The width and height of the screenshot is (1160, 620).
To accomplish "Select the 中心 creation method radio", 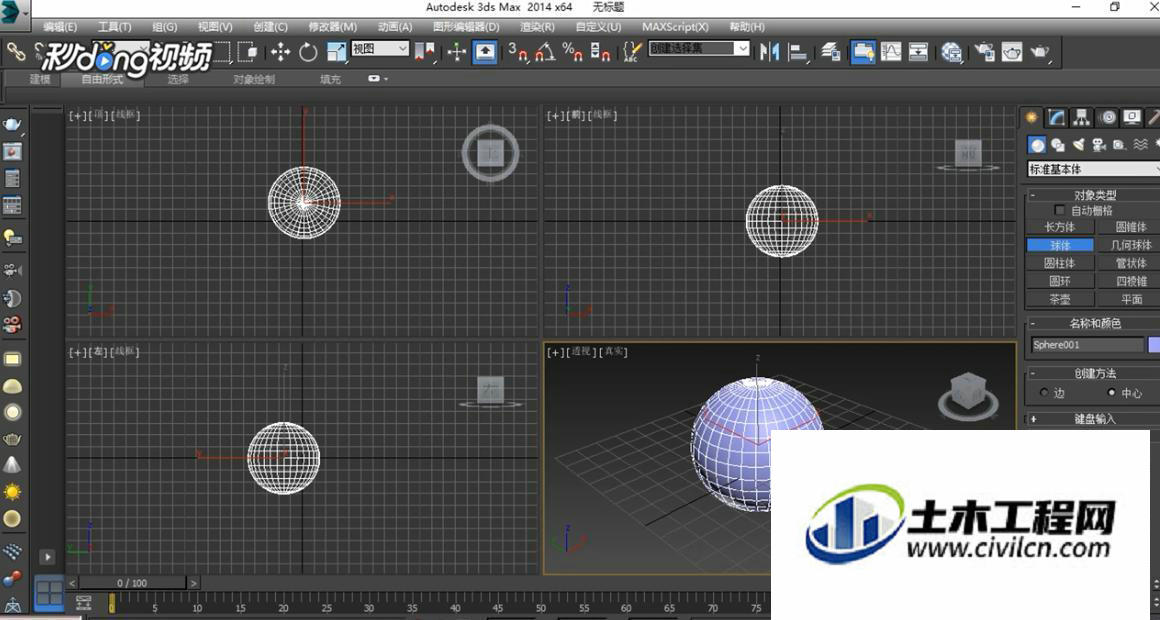I will click(x=1111, y=393).
